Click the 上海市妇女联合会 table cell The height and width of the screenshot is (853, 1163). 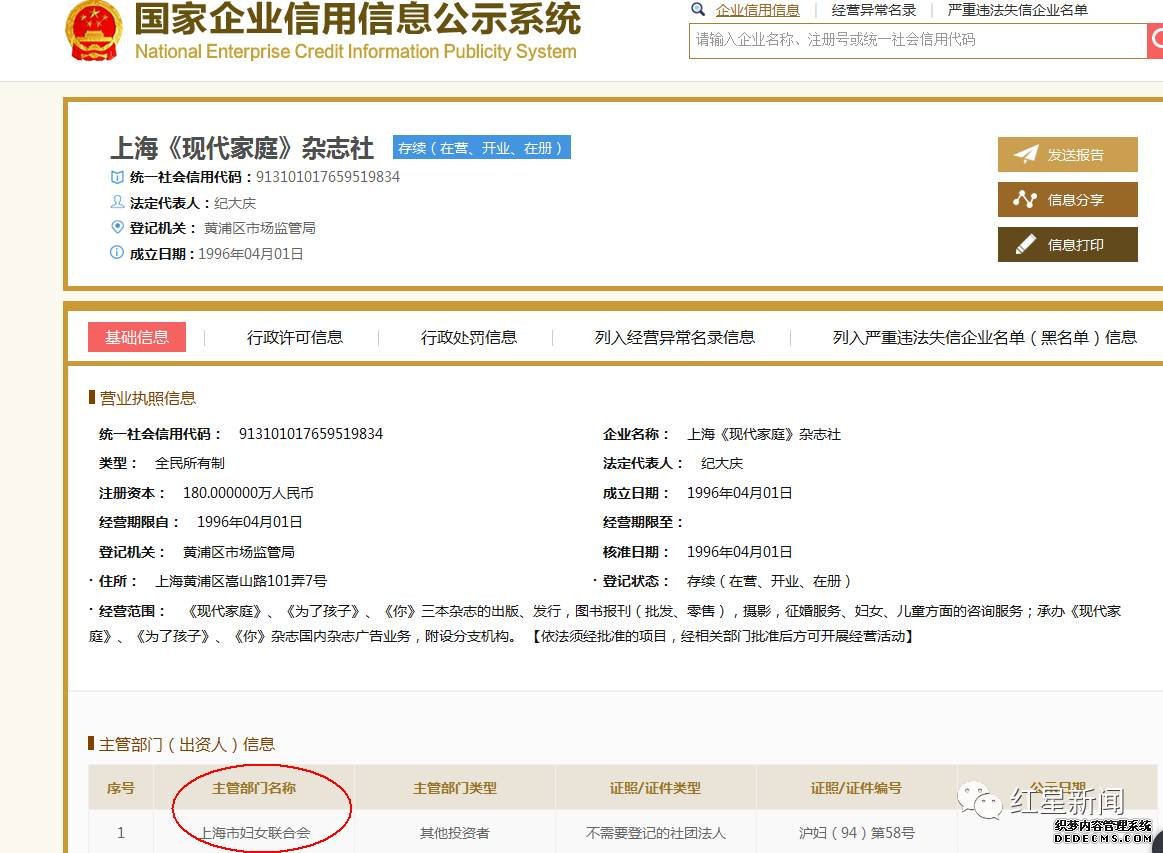point(254,833)
